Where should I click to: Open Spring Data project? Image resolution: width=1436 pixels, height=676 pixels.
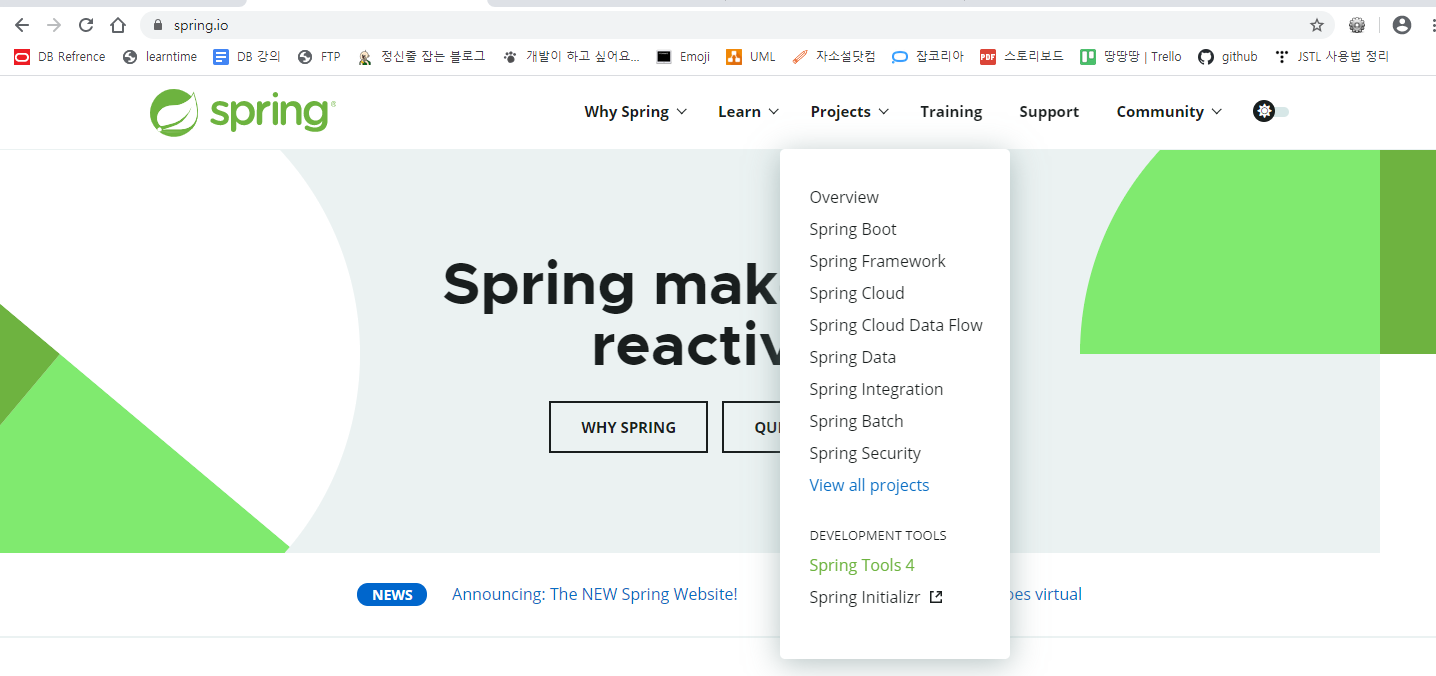pos(853,357)
